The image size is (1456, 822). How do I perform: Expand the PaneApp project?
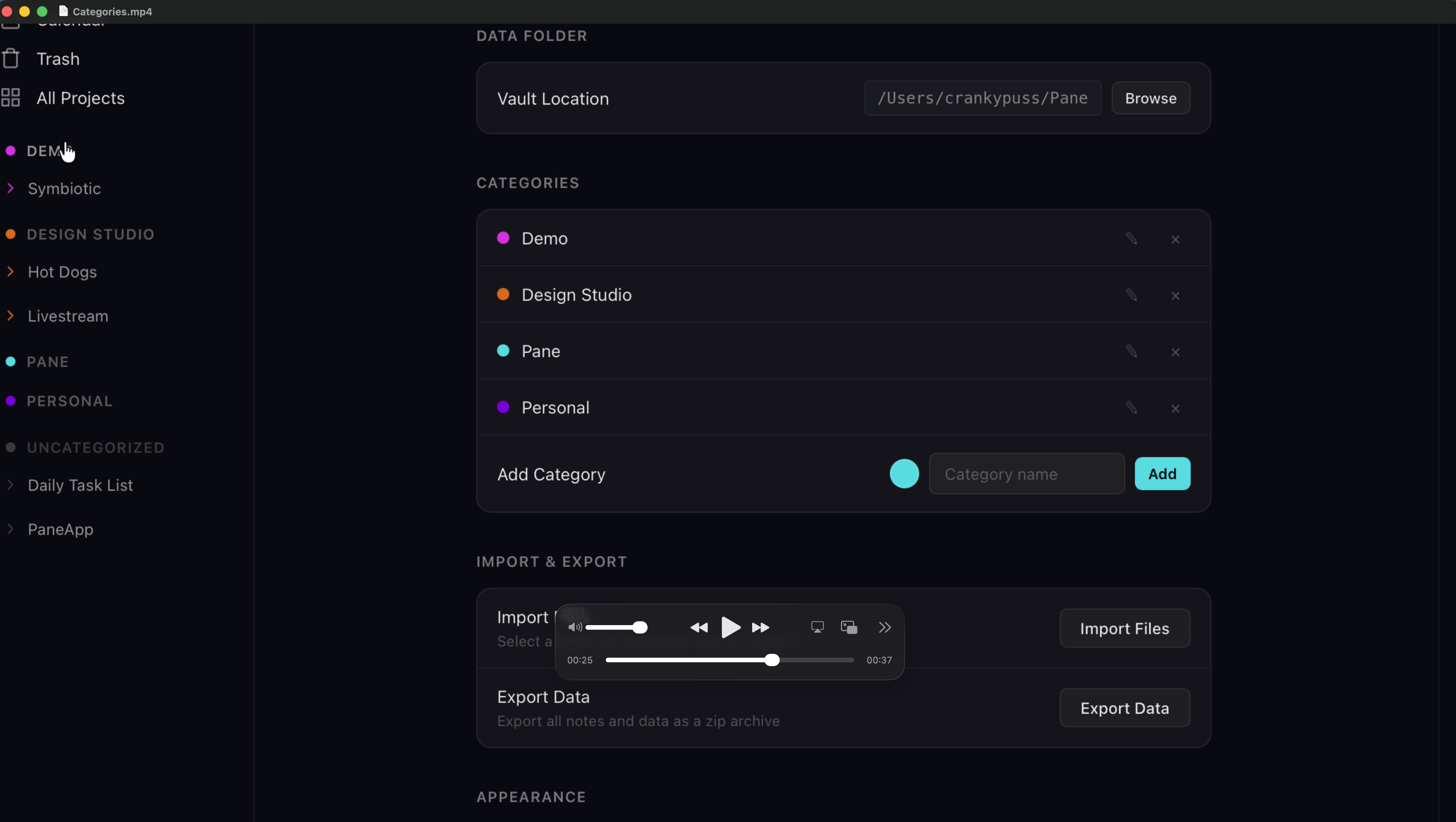10,529
